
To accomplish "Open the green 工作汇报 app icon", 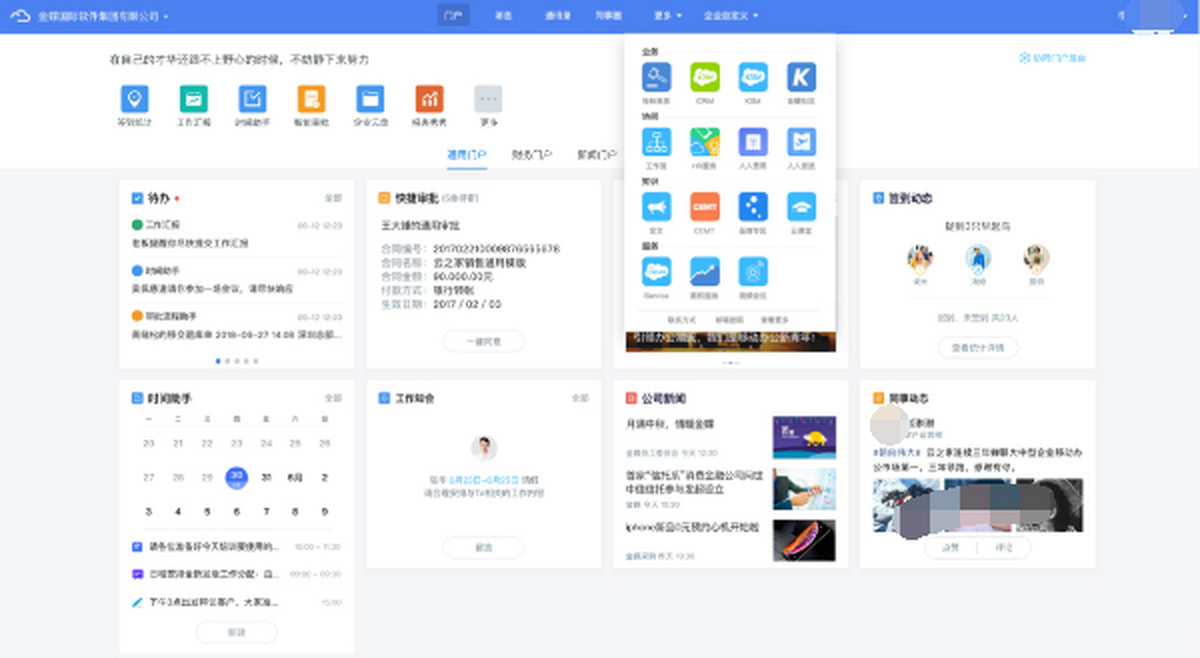I will [193, 99].
